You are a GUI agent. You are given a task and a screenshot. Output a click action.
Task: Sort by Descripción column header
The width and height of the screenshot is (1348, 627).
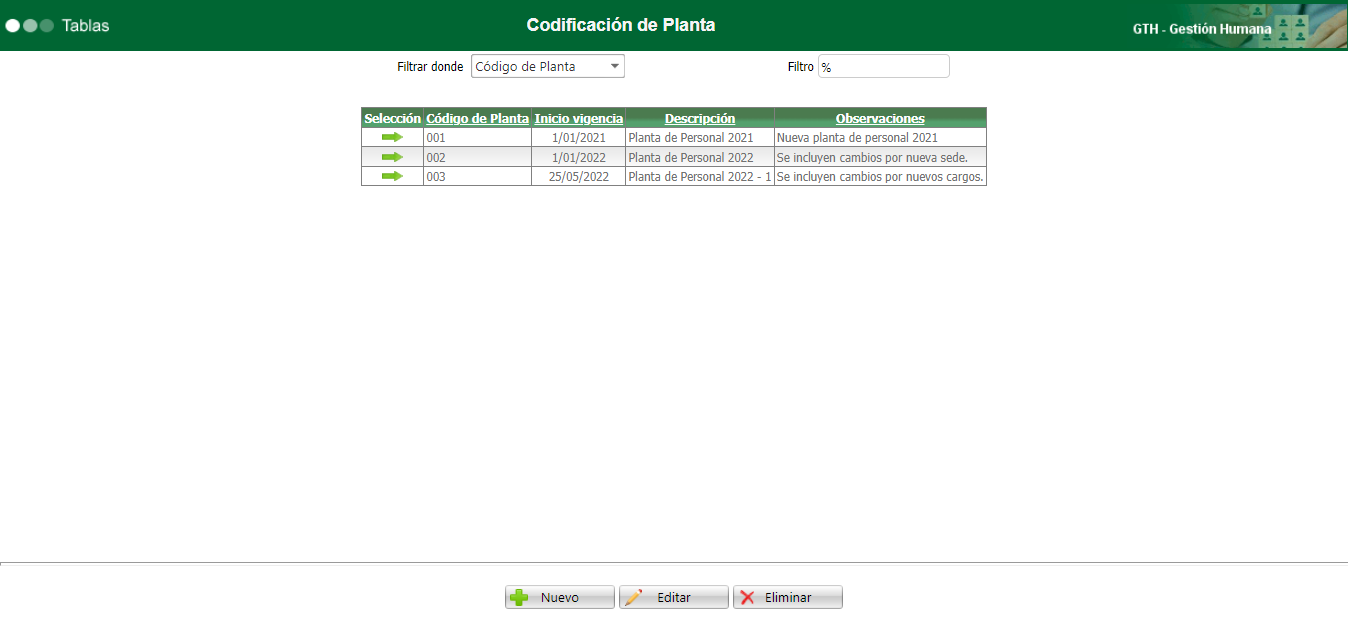point(700,118)
